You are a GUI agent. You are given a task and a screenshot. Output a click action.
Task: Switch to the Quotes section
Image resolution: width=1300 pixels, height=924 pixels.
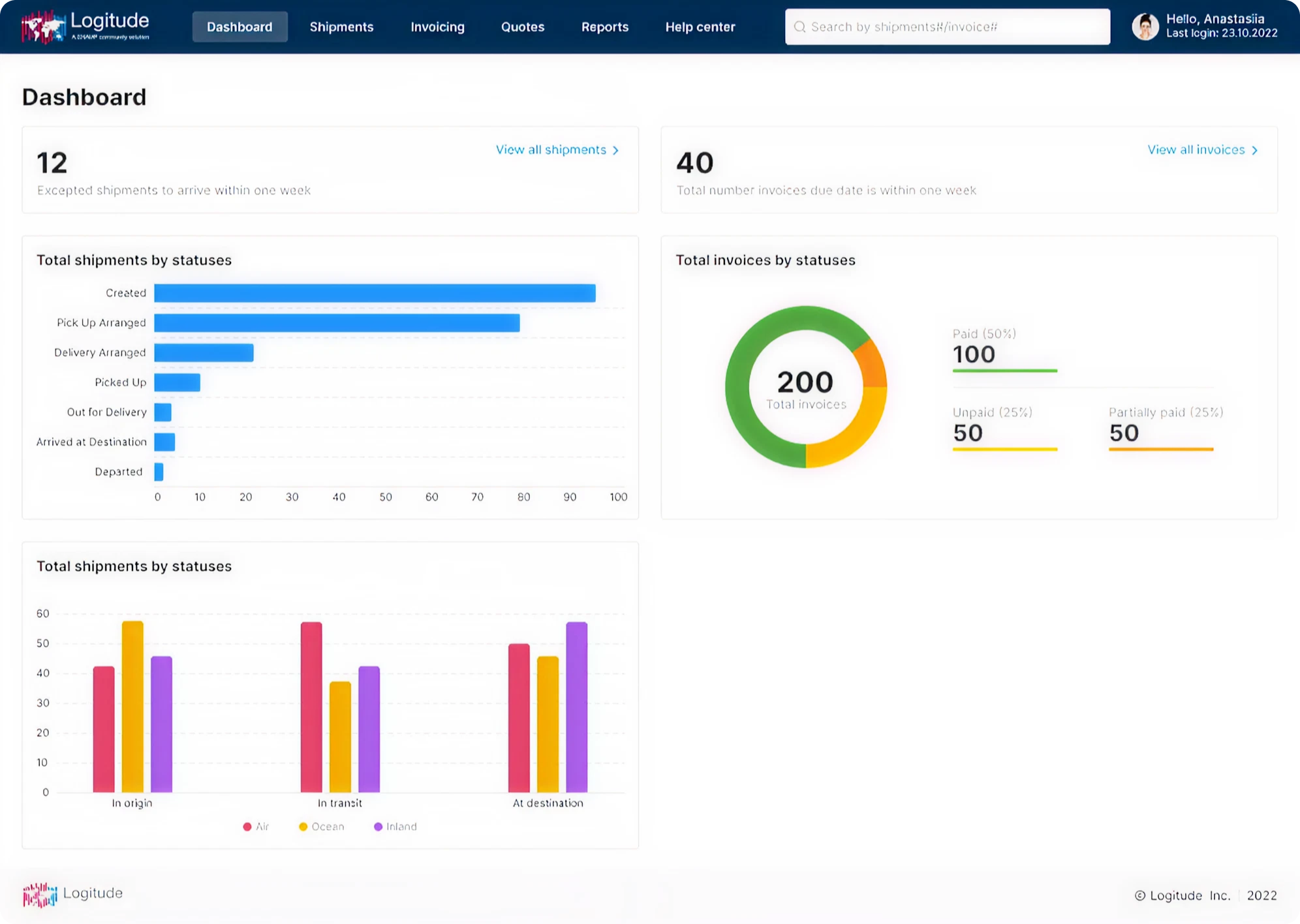pos(523,27)
